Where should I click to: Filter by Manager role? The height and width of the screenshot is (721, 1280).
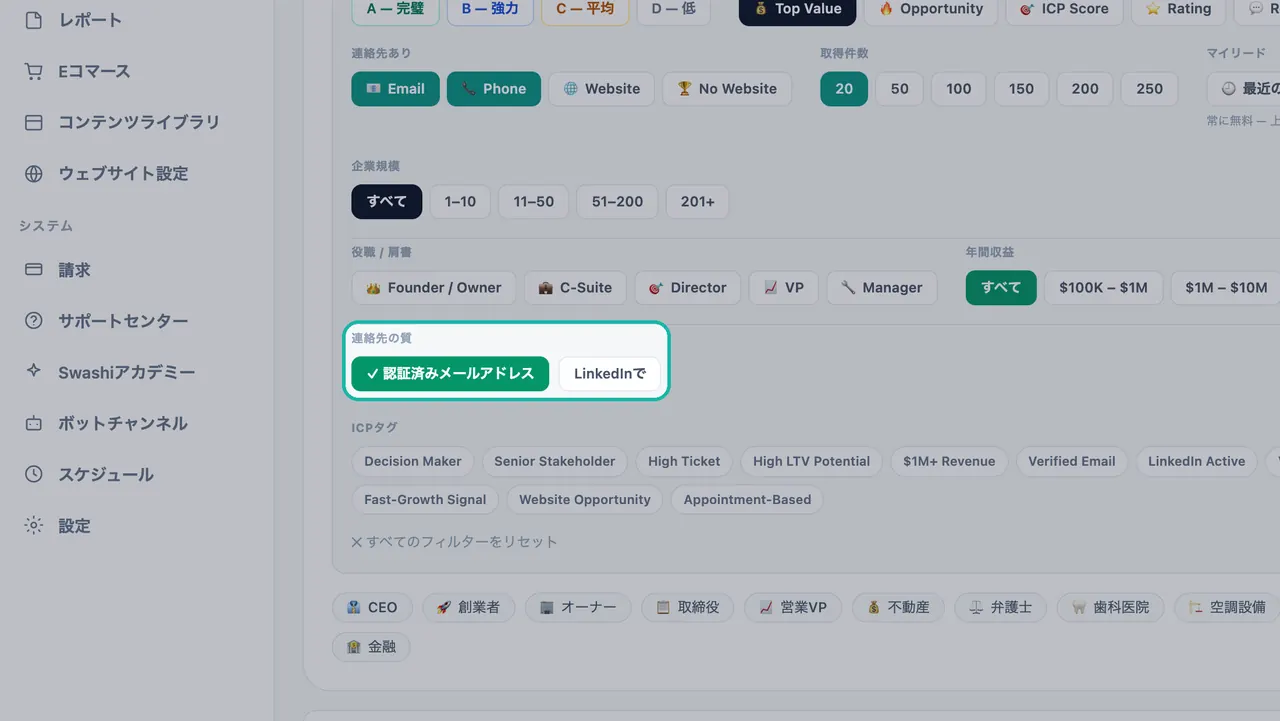882,288
